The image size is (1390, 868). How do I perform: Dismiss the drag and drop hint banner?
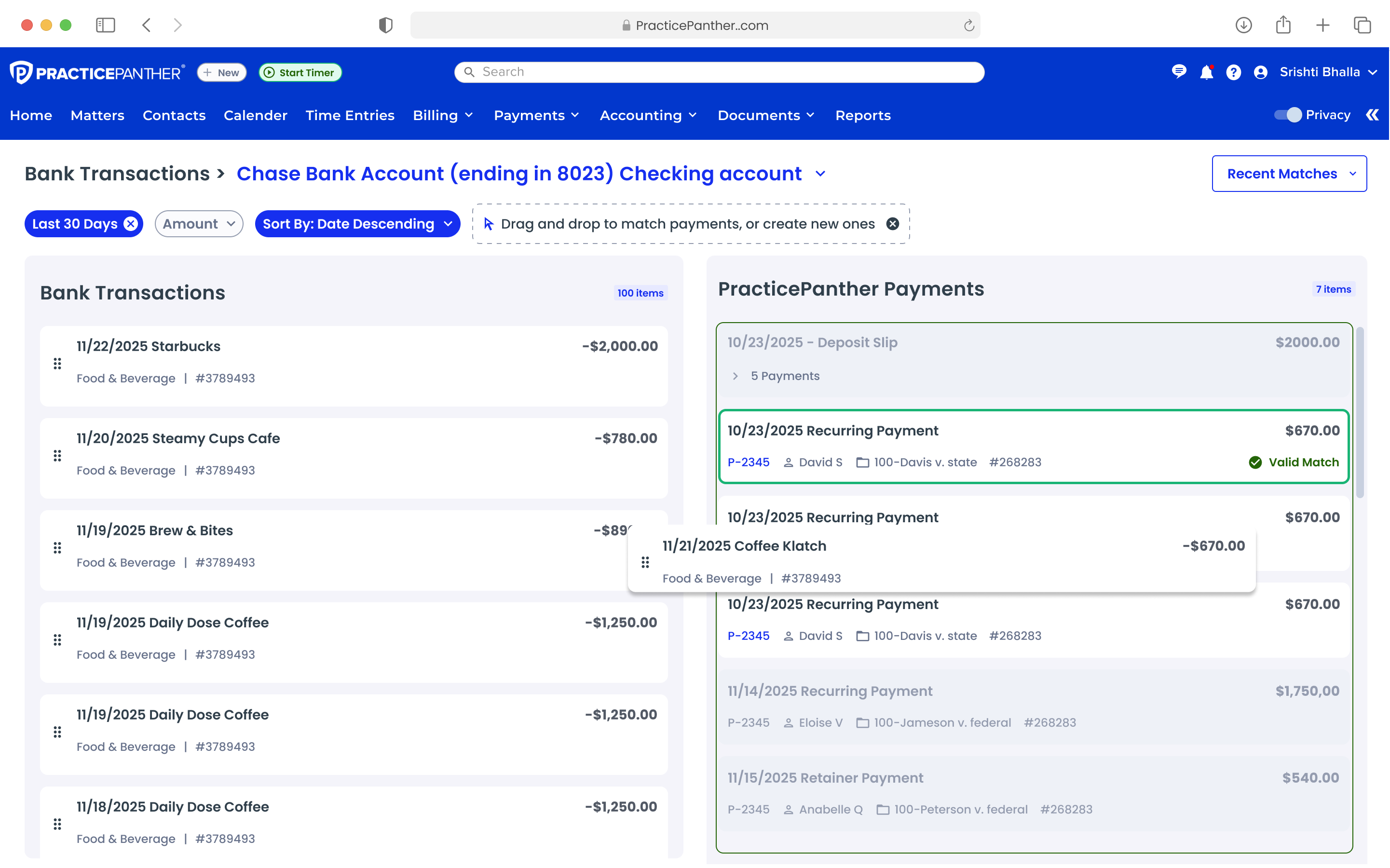[892, 224]
